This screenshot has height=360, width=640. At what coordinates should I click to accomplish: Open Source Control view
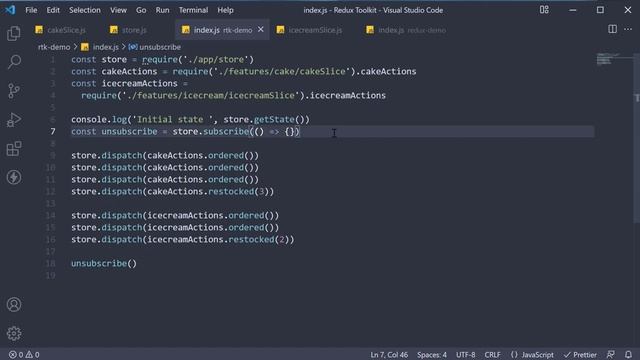tap(14, 91)
